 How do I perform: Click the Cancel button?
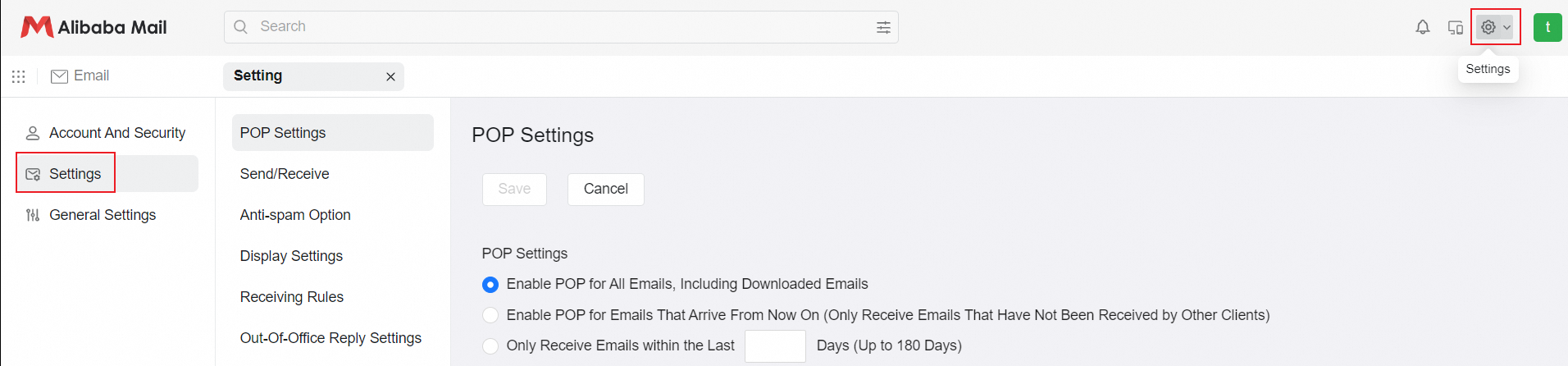tap(605, 189)
